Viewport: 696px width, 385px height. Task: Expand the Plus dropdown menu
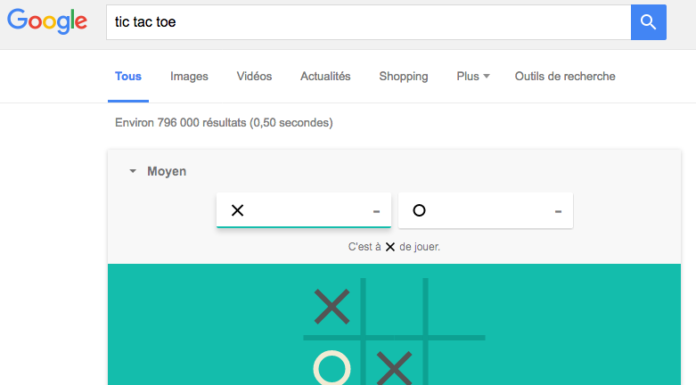[x=473, y=76]
